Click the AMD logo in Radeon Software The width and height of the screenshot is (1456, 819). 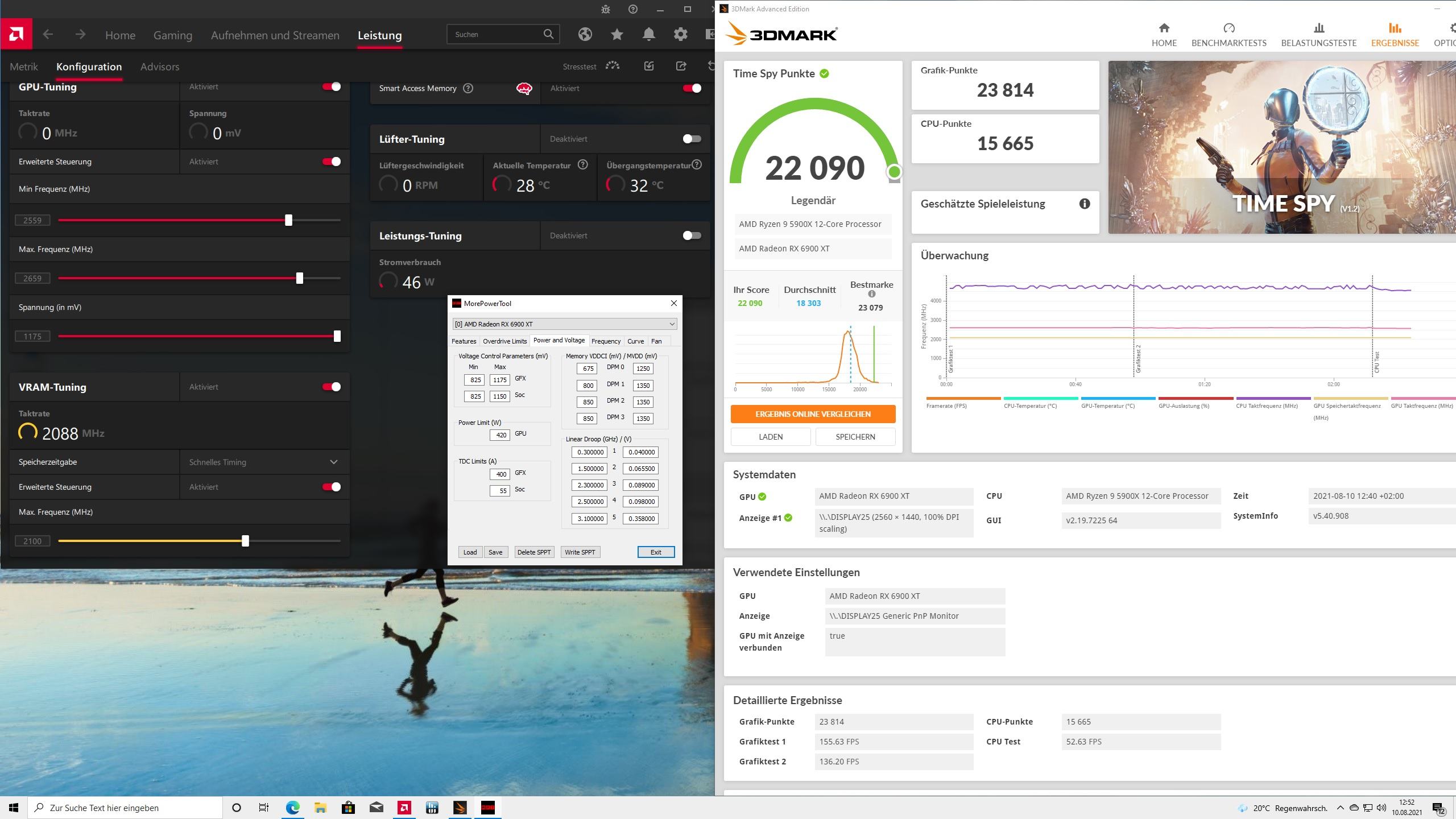[16, 34]
